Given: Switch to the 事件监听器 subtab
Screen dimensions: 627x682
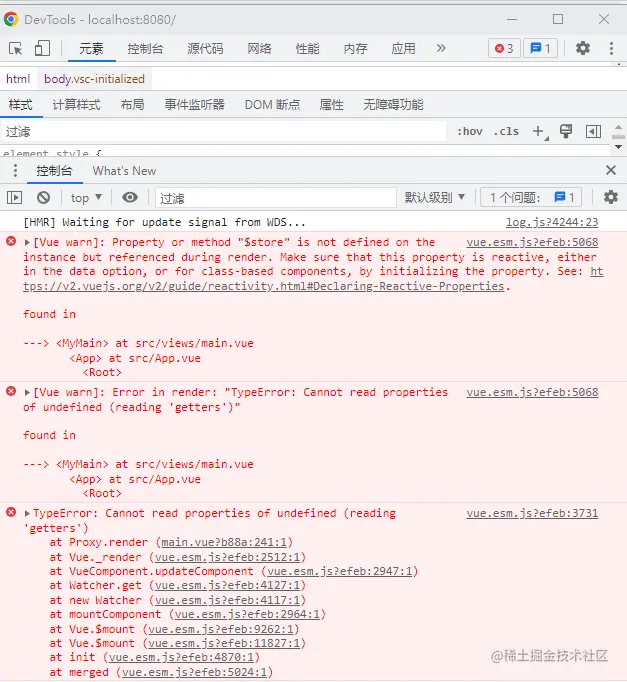Looking at the screenshot, I should tap(194, 105).
